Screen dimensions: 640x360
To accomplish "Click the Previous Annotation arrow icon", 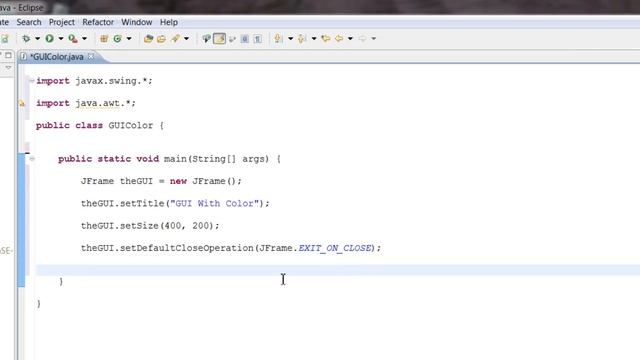I will pyautogui.click(x=302, y=38).
